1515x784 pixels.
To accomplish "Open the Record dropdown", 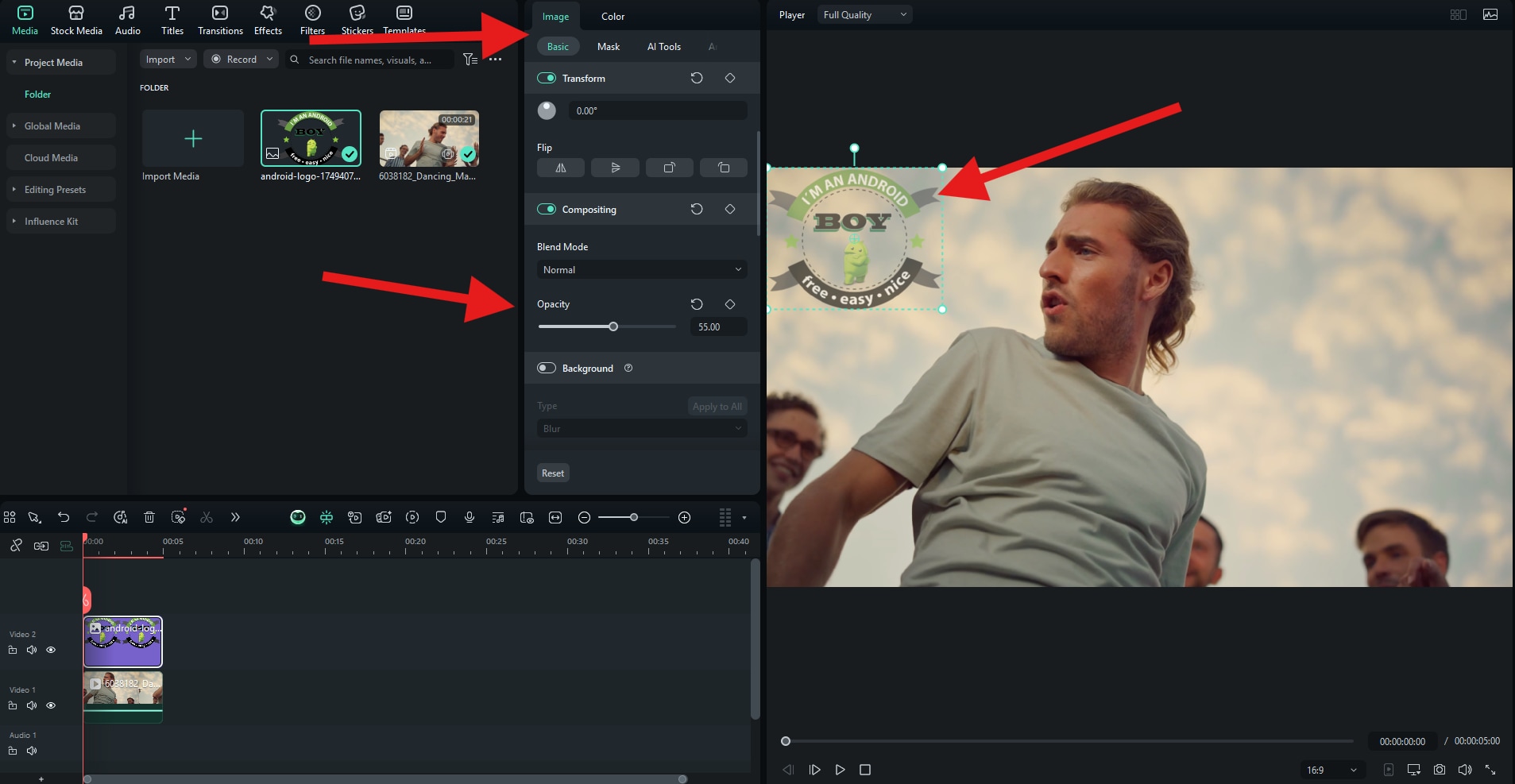I will click(x=241, y=60).
